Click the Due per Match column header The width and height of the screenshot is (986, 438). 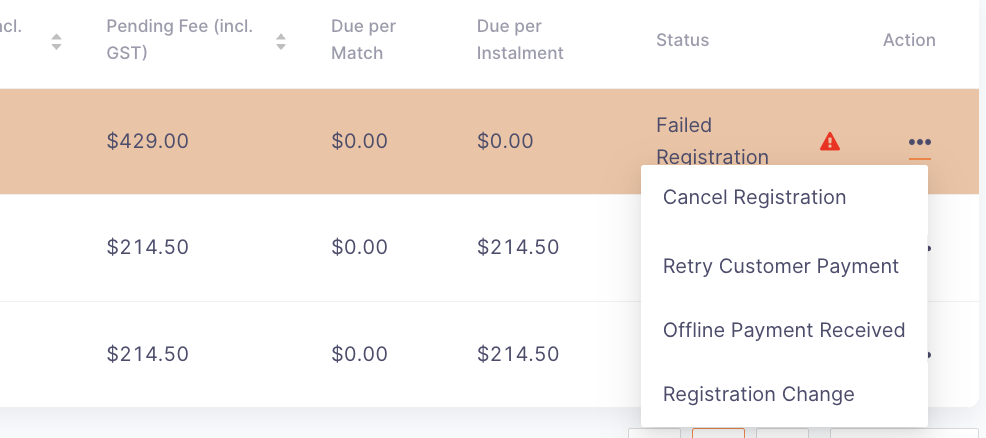click(363, 40)
